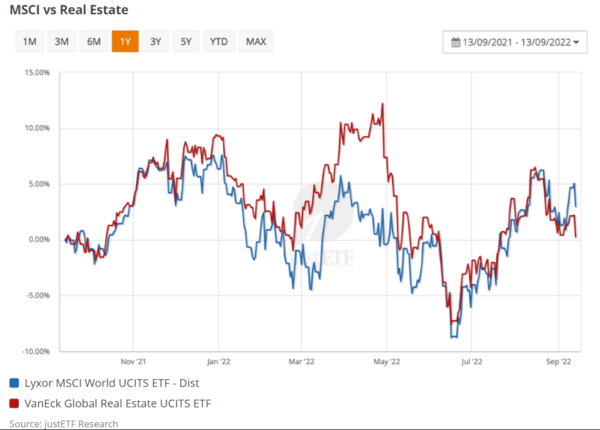Click the Mar '22 axis label
The width and height of the screenshot is (600, 430).
tap(302, 362)
